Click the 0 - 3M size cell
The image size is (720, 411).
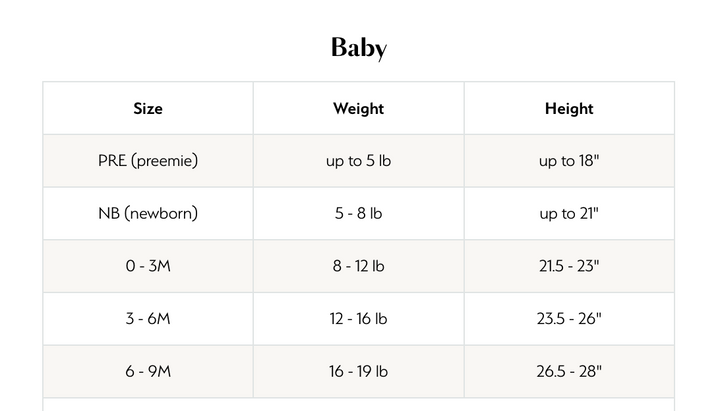[148, 266]
